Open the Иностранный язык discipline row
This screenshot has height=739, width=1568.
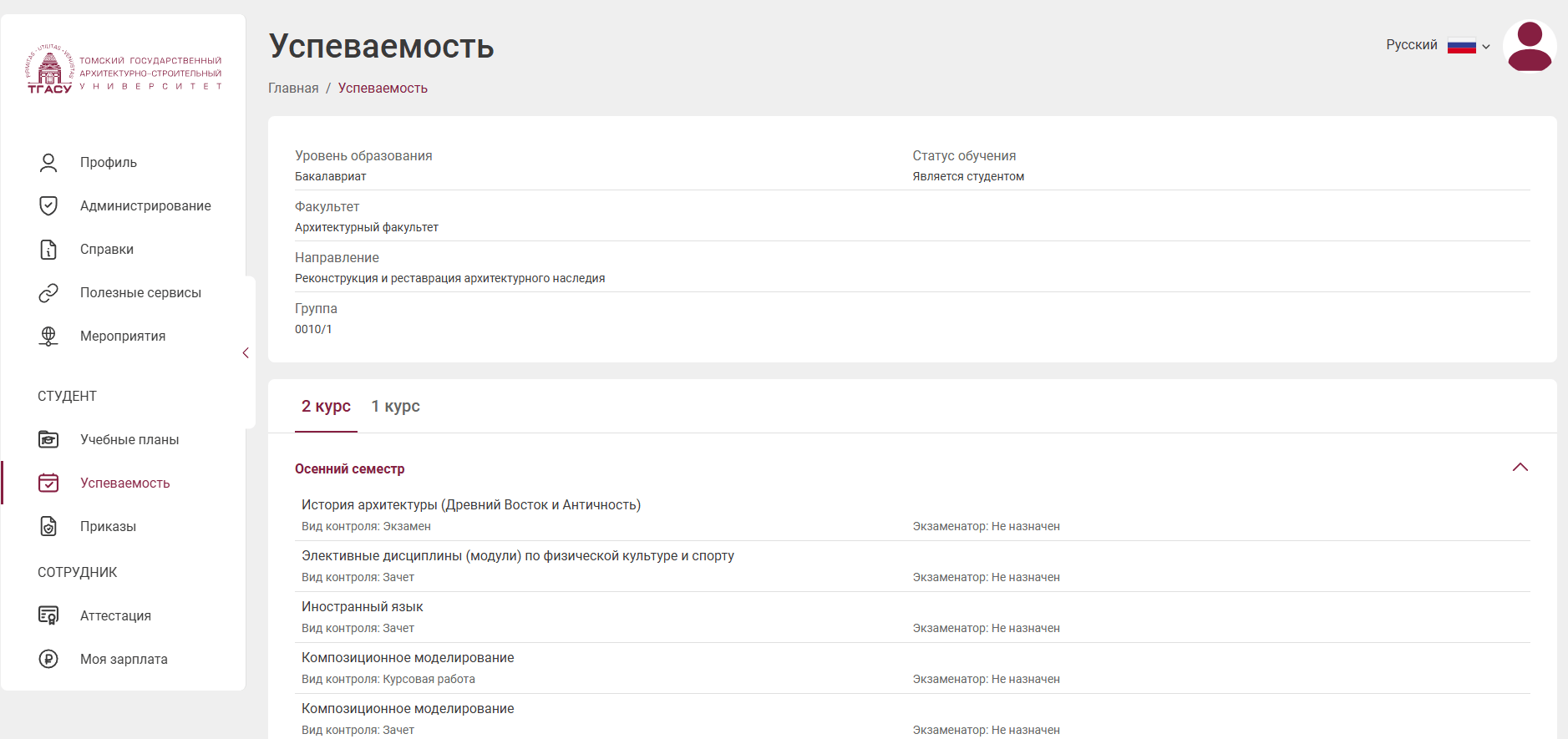point(363,607)
